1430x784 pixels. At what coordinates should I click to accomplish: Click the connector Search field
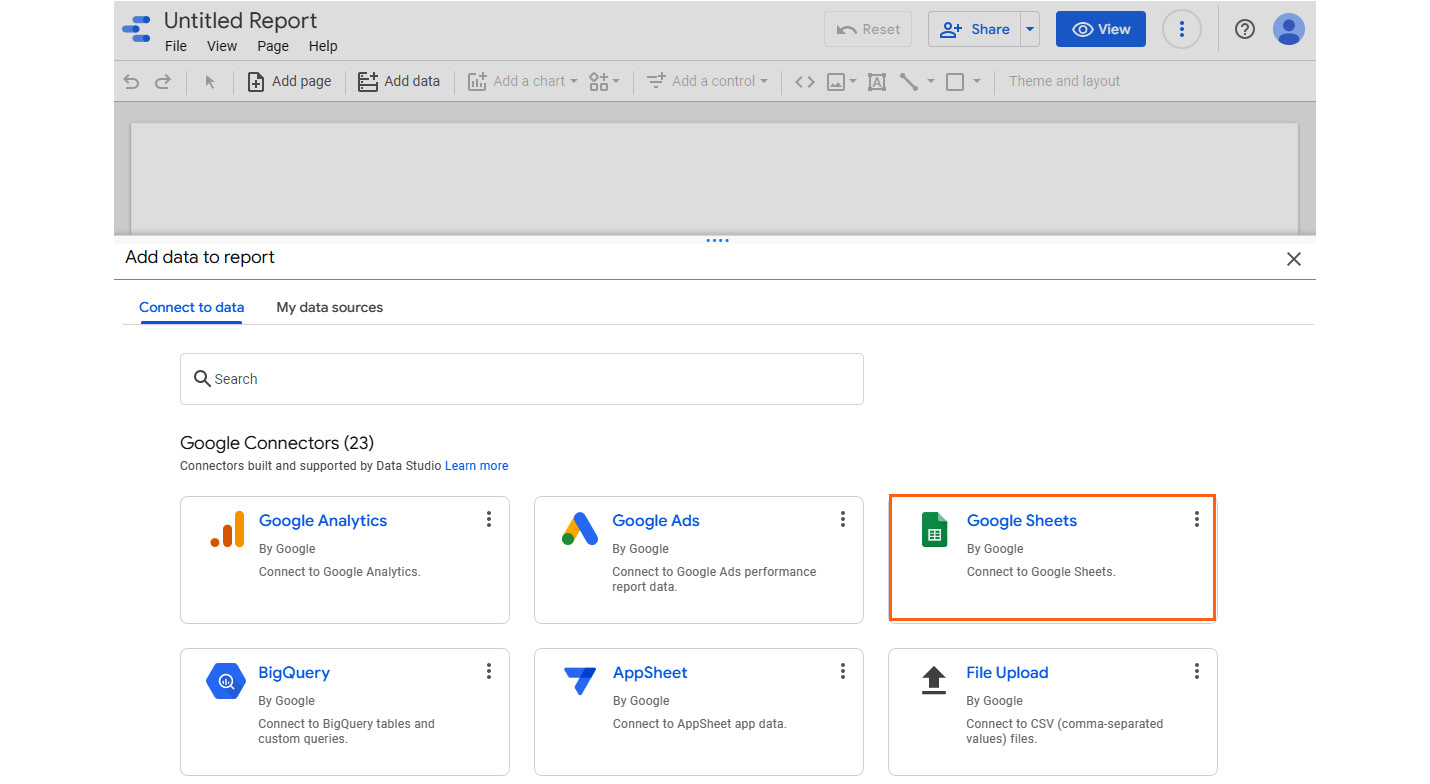coord(522,379)
